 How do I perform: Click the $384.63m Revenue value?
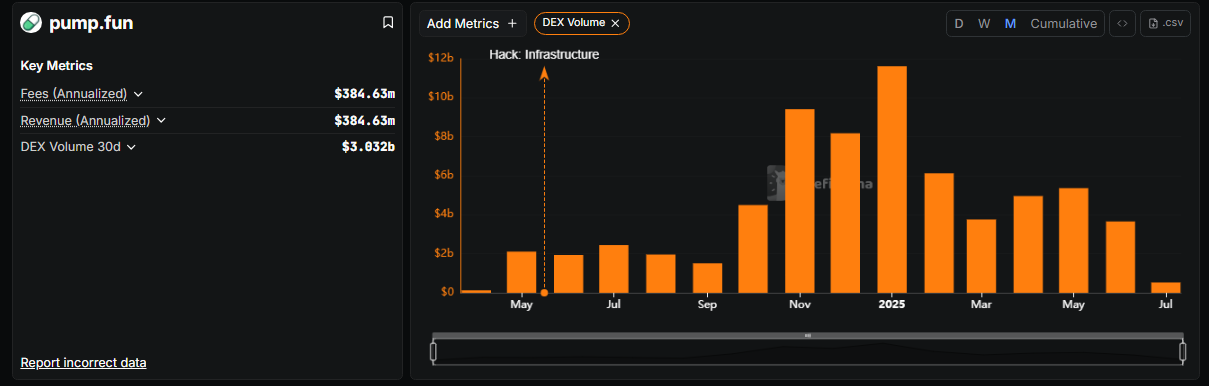[x=365, y=121]
